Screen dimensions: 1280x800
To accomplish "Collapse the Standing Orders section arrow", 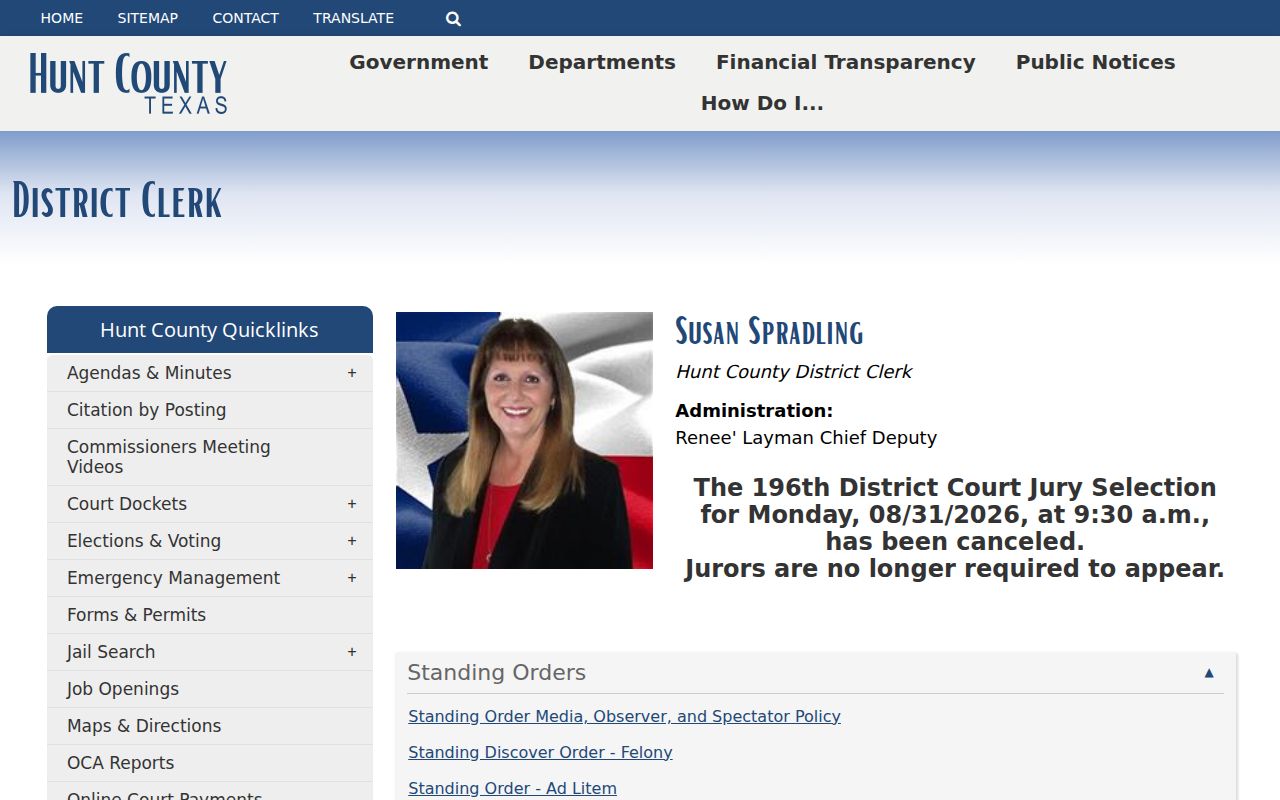I will pyautogui.click(x=1209, y=673).
